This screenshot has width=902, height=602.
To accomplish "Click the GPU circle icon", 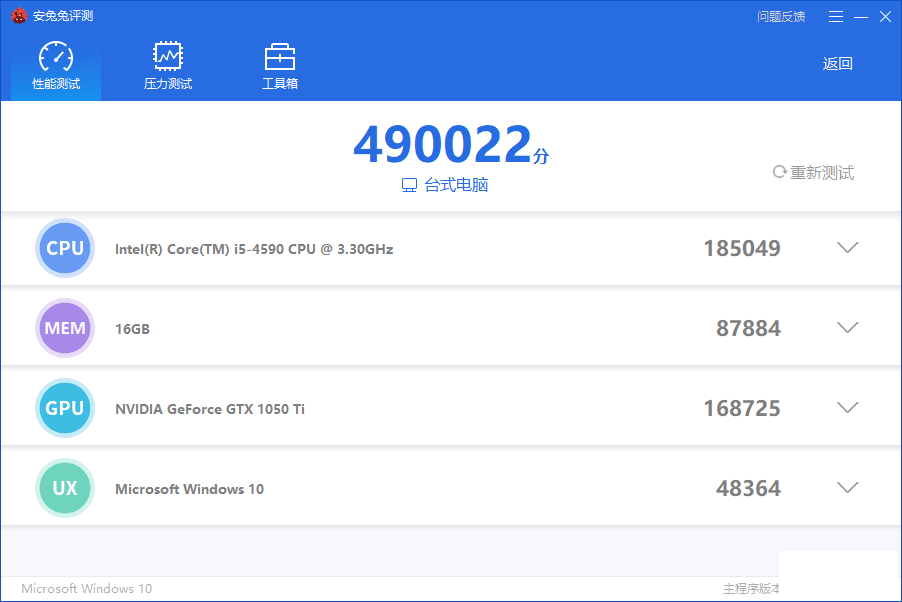I will pos(65,408).
